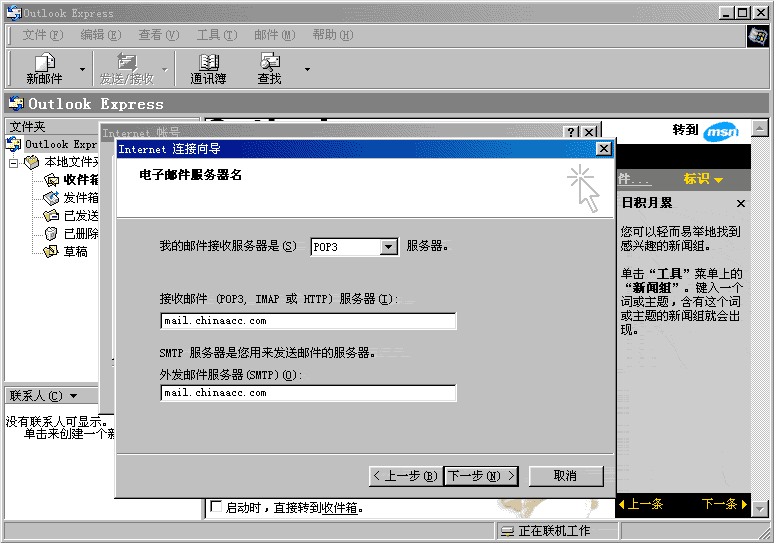774x543 pixels.
Task: Open the Send/Receive dropdown arrow
Action: pos(165,70)
